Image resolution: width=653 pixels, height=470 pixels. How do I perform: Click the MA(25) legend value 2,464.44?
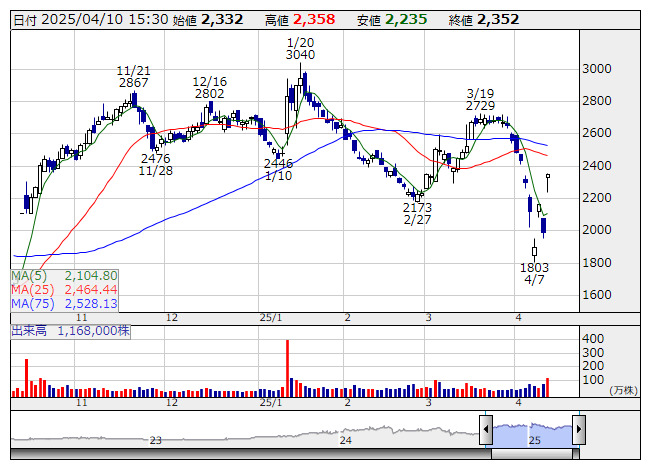tap(91, 289)
